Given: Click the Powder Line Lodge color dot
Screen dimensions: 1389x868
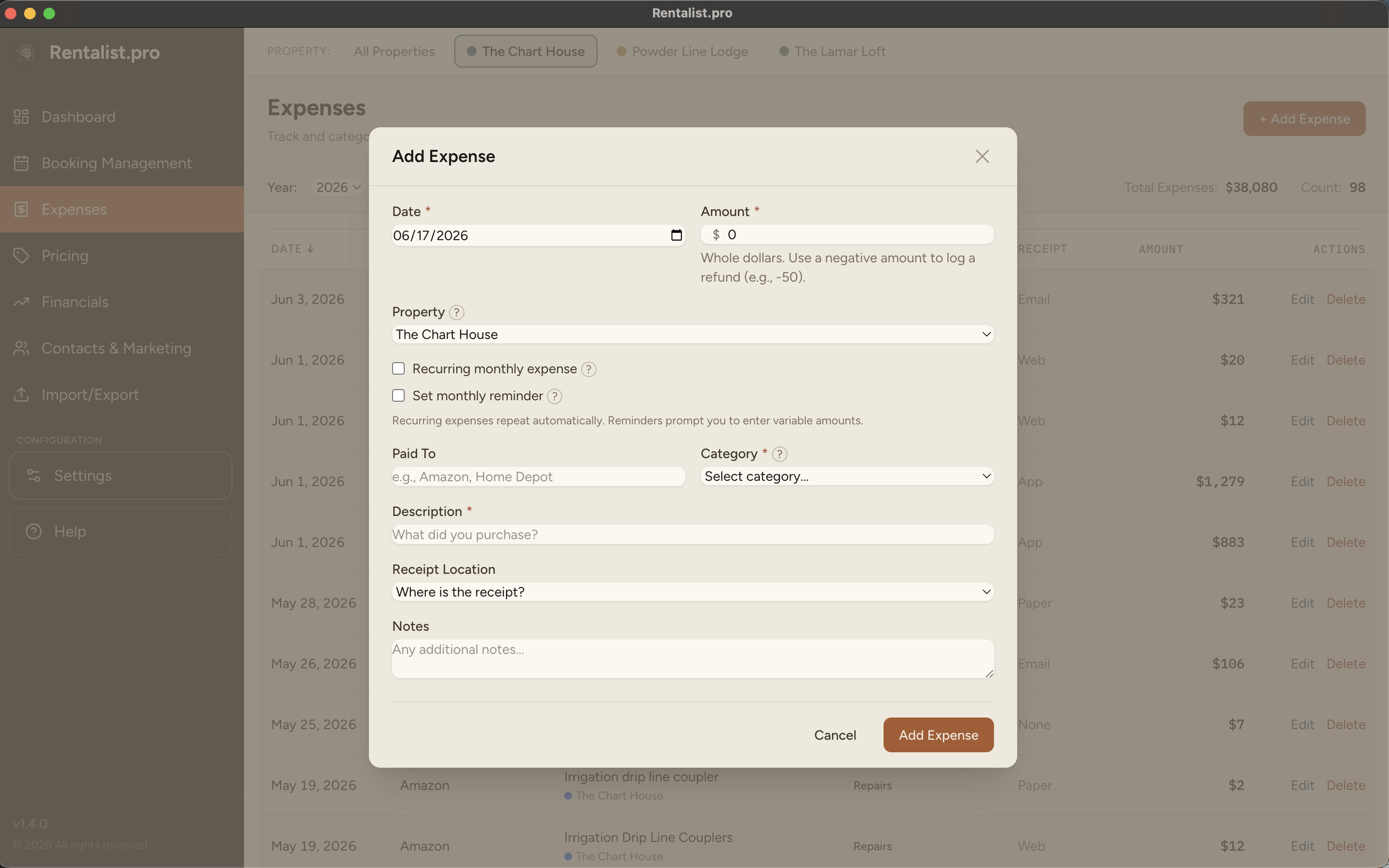Looking at the screenshot, I should coord(622,51).
